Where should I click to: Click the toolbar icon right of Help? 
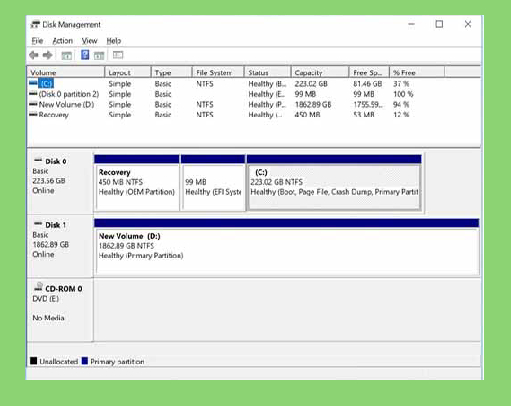[x=99, y=55]
